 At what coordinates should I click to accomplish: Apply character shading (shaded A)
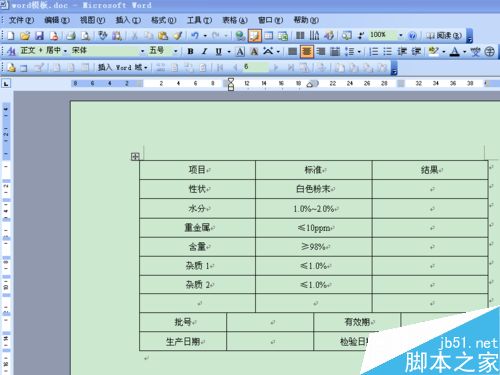[254, 51]
